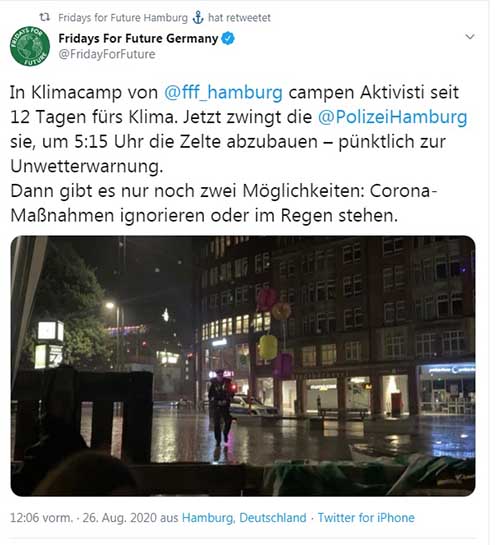500x545 pixels.
Task: Click the lit clock tower in the image
Action: click(49, 344)
